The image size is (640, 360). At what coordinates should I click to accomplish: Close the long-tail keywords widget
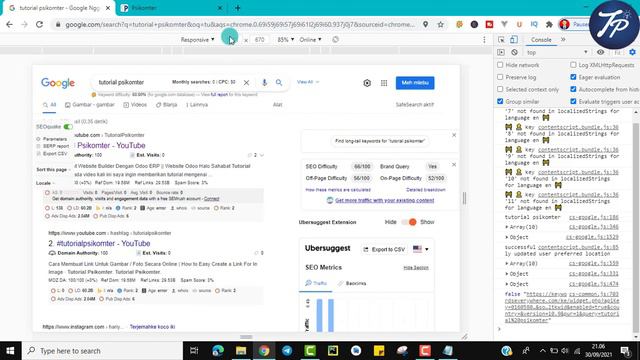(454, 135)
